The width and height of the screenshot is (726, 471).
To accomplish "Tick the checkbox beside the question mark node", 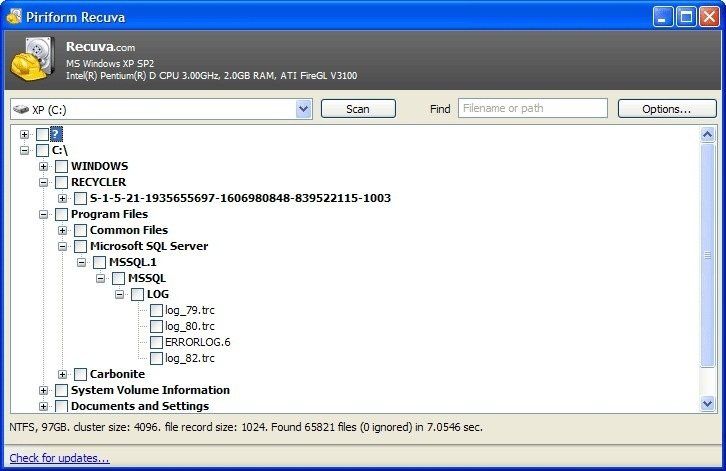I will tap(43, 134).
